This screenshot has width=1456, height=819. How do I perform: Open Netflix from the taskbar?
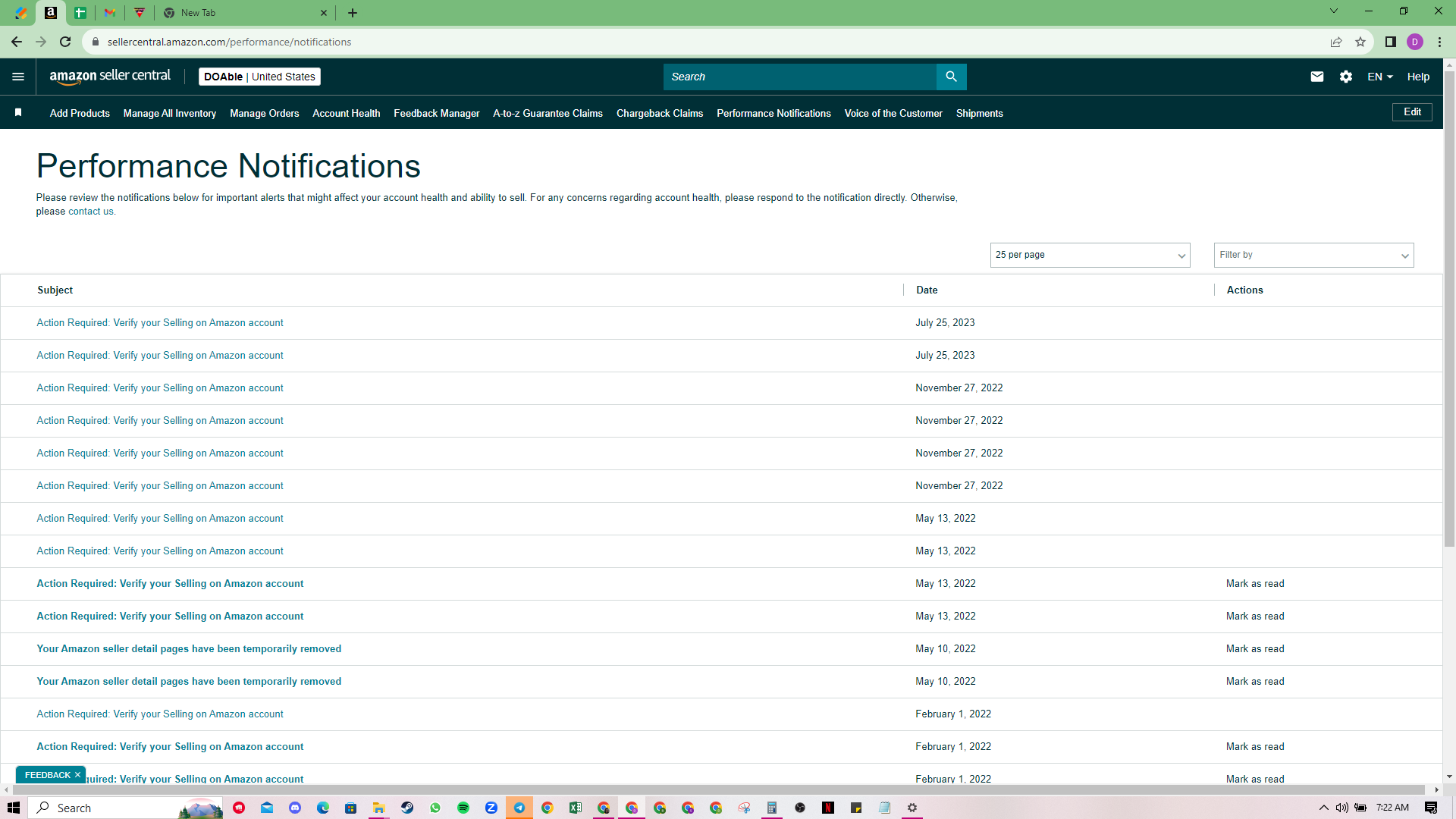pos(828,808)
